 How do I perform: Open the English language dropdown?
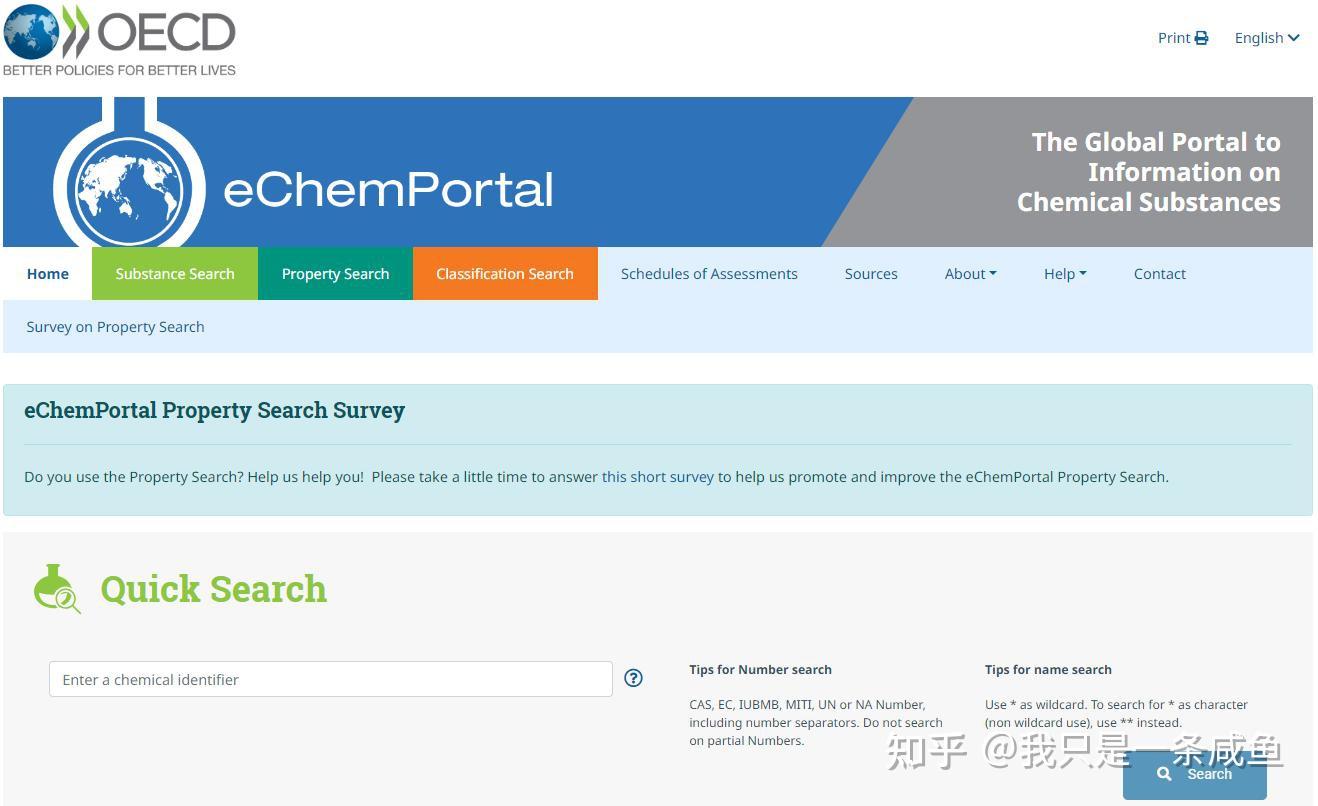(1267, 38)
